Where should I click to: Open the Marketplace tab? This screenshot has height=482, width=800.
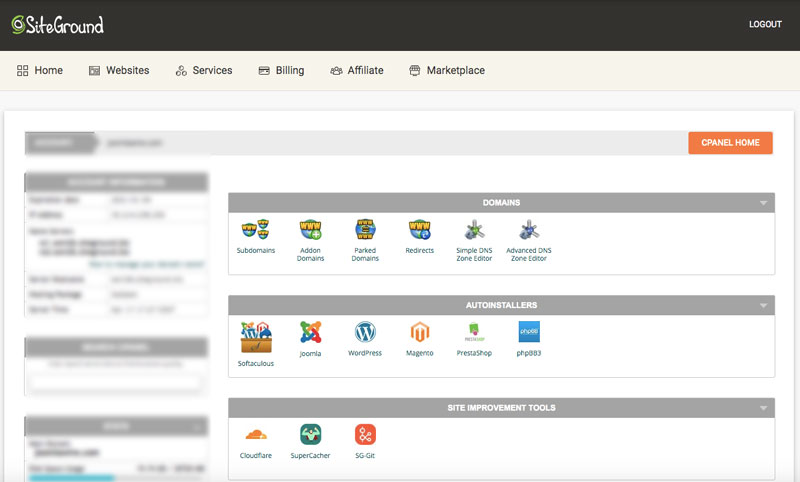[x=447, y=70]
